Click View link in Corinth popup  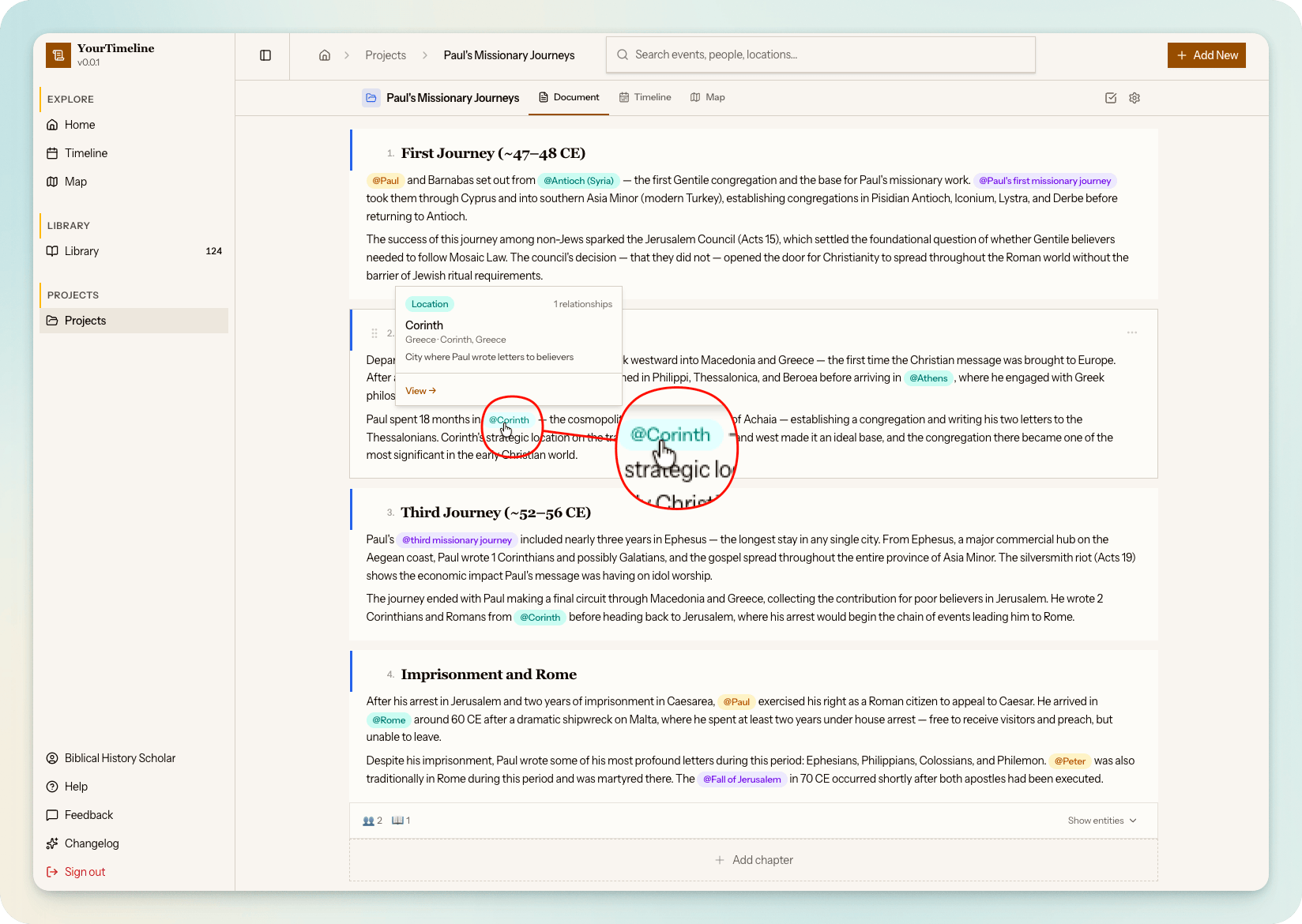(420, 391)
